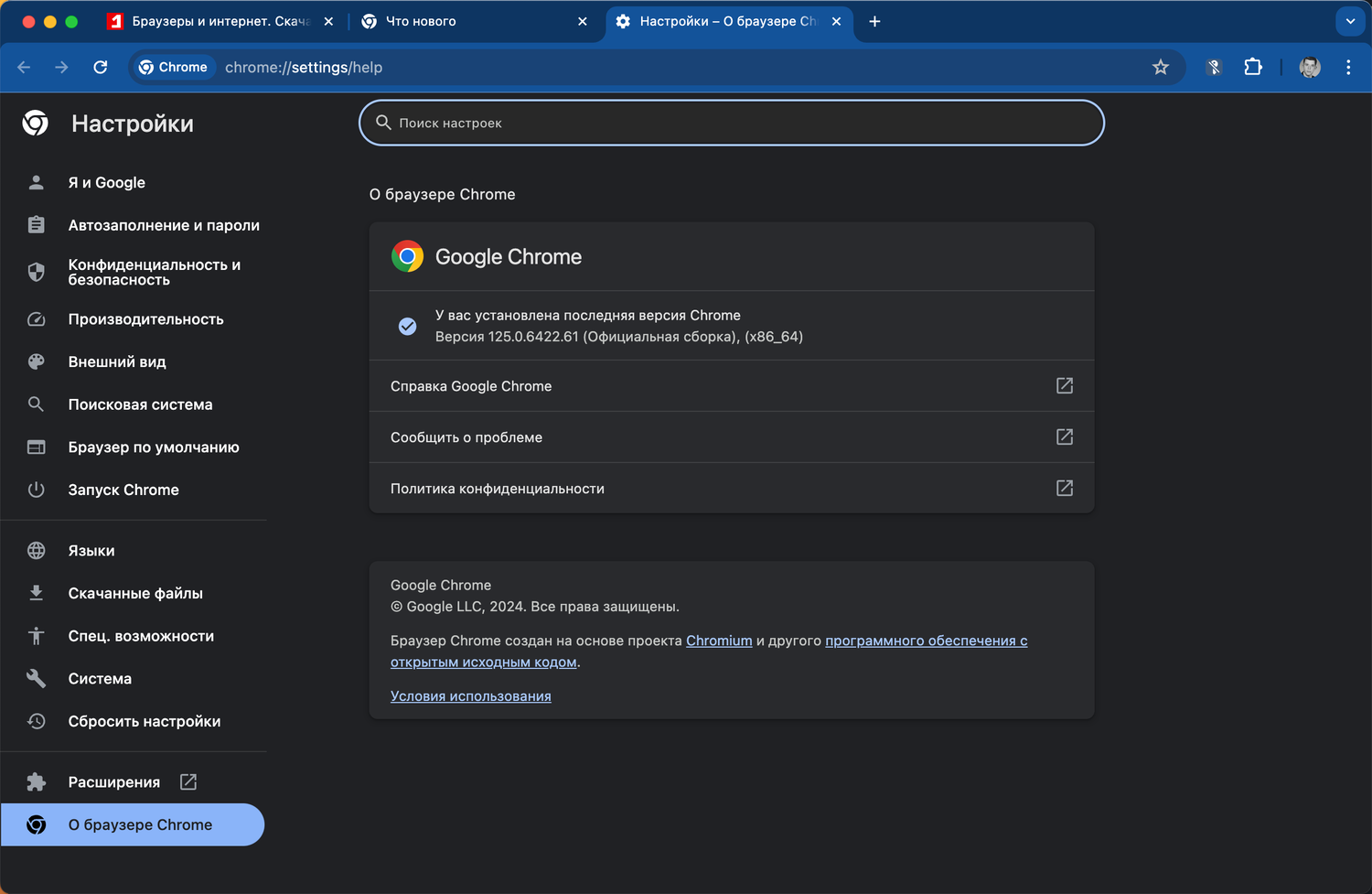Select Скачанные файлы settings section

[135, 593]
